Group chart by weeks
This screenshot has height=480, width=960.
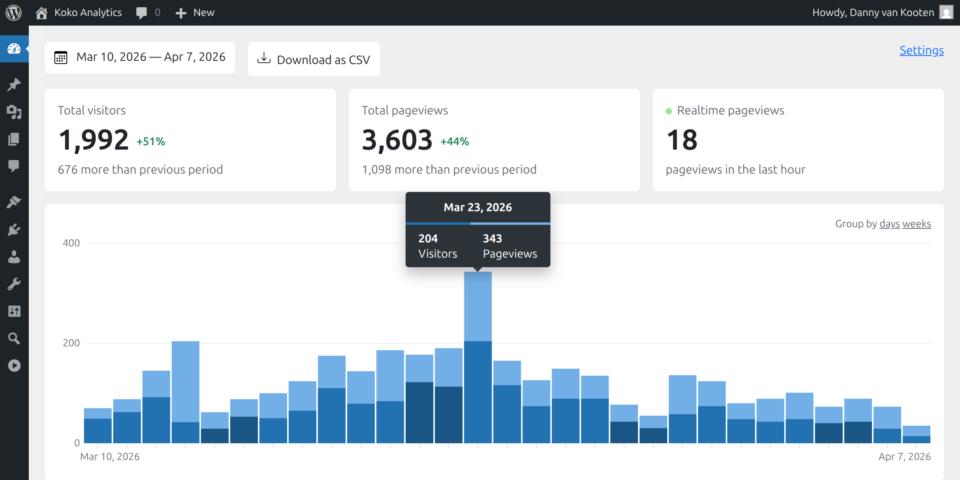(916, 224)
